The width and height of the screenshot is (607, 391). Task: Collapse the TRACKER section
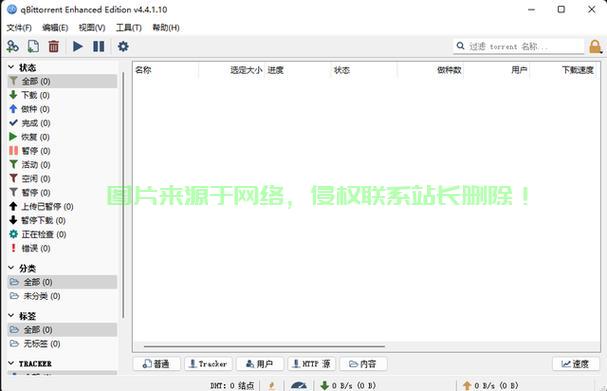(11, 364)
